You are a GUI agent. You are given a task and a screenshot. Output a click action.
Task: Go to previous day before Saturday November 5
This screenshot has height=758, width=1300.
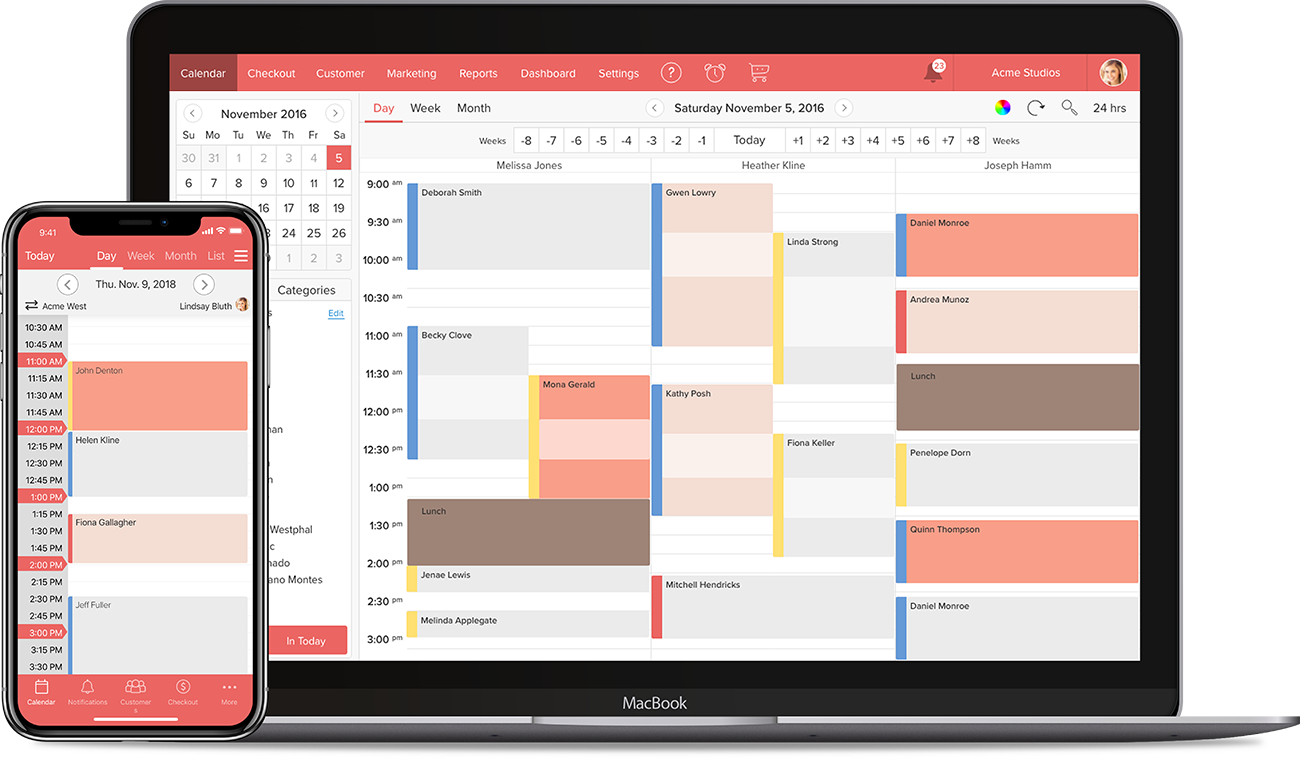[655, 108]
